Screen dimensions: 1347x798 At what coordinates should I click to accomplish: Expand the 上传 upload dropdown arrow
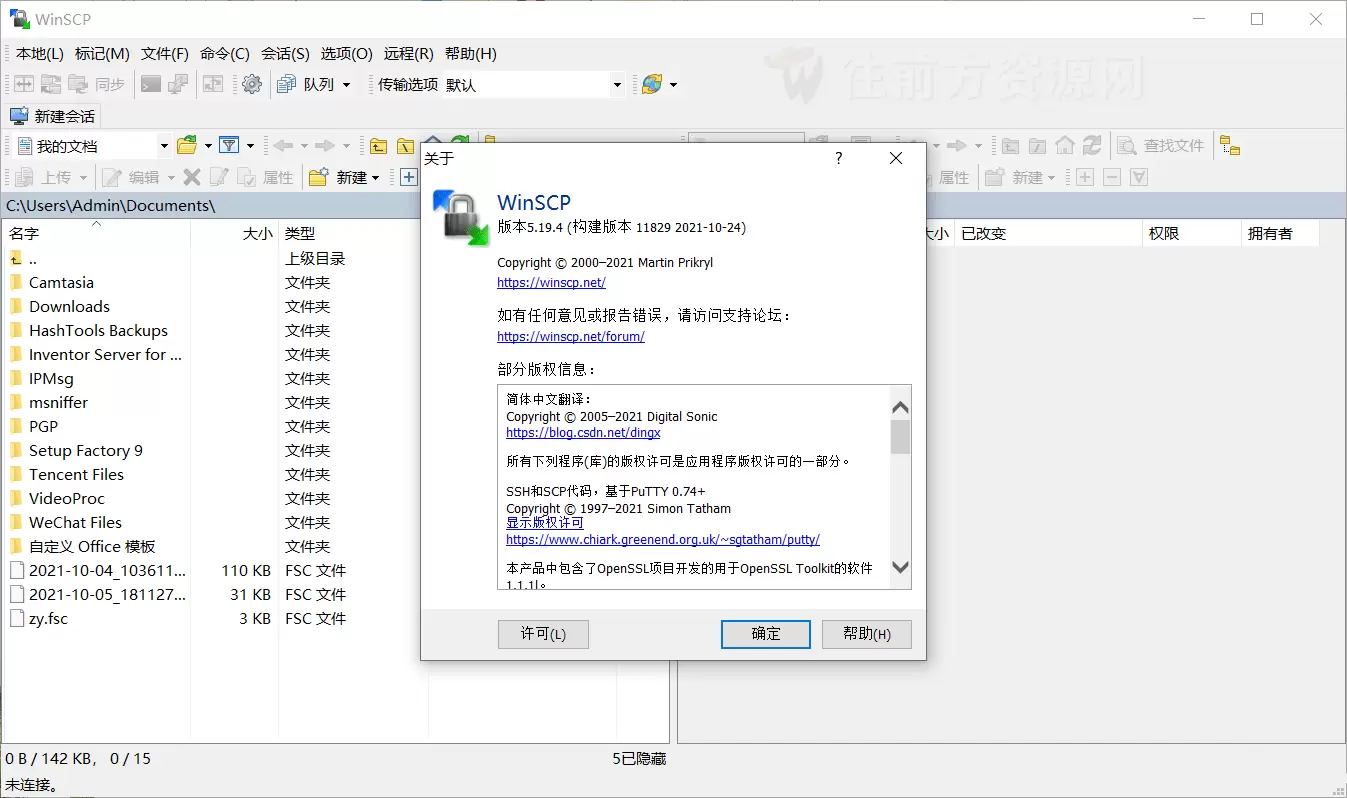click(83, 177)
